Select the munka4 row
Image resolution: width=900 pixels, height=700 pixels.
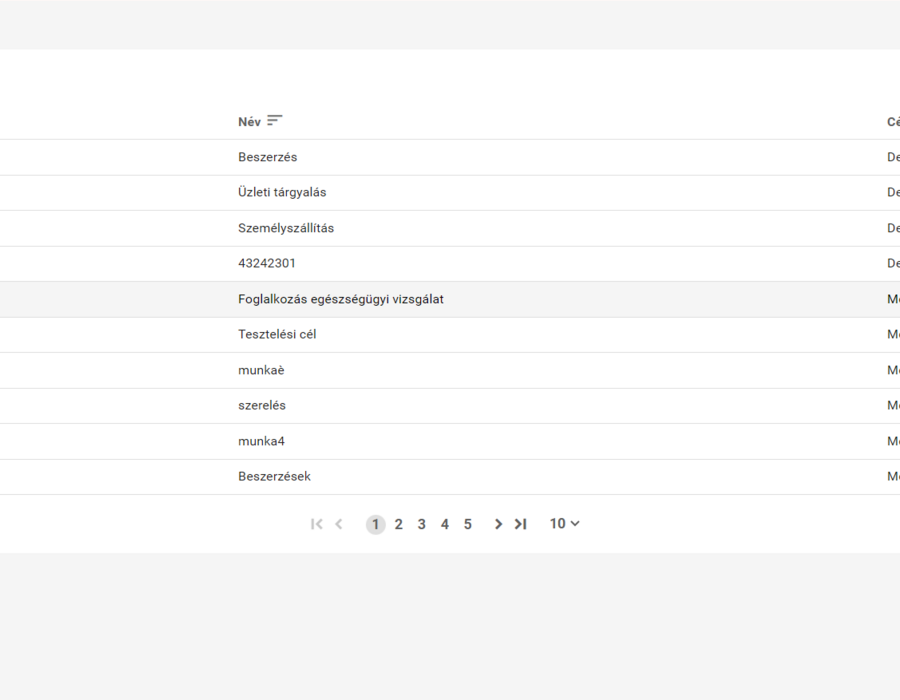pyautogui.click(x=450, y=441)
